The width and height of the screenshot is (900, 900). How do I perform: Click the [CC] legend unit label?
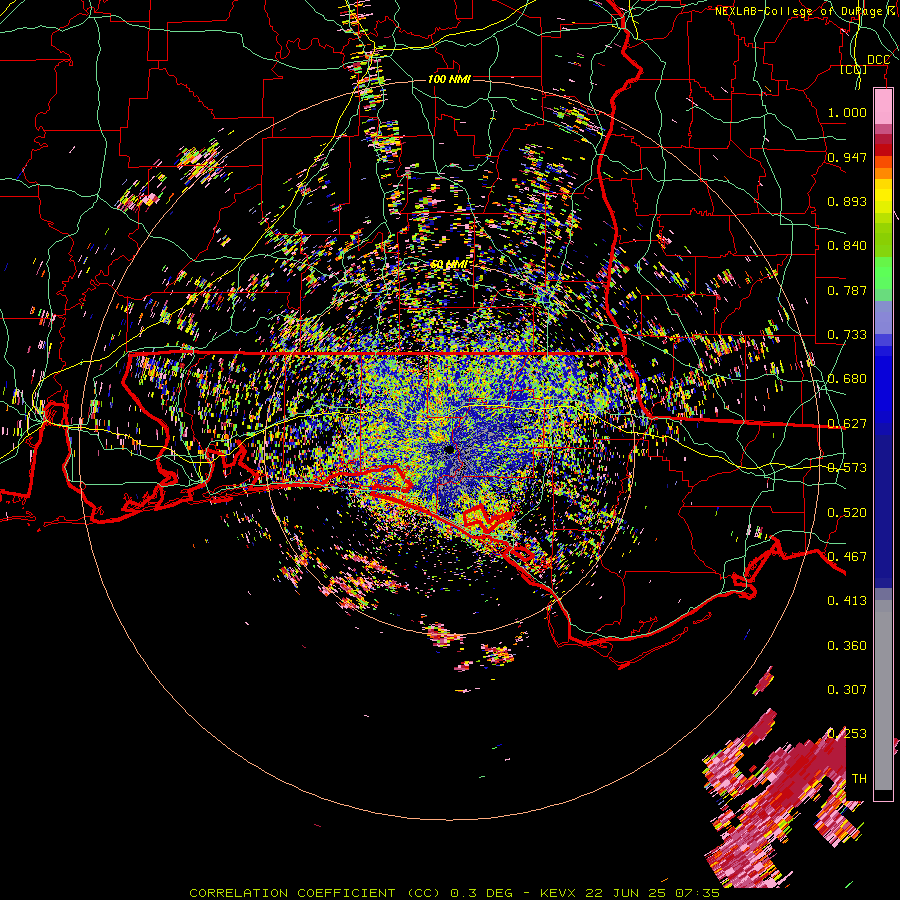[x=854, y=69]
